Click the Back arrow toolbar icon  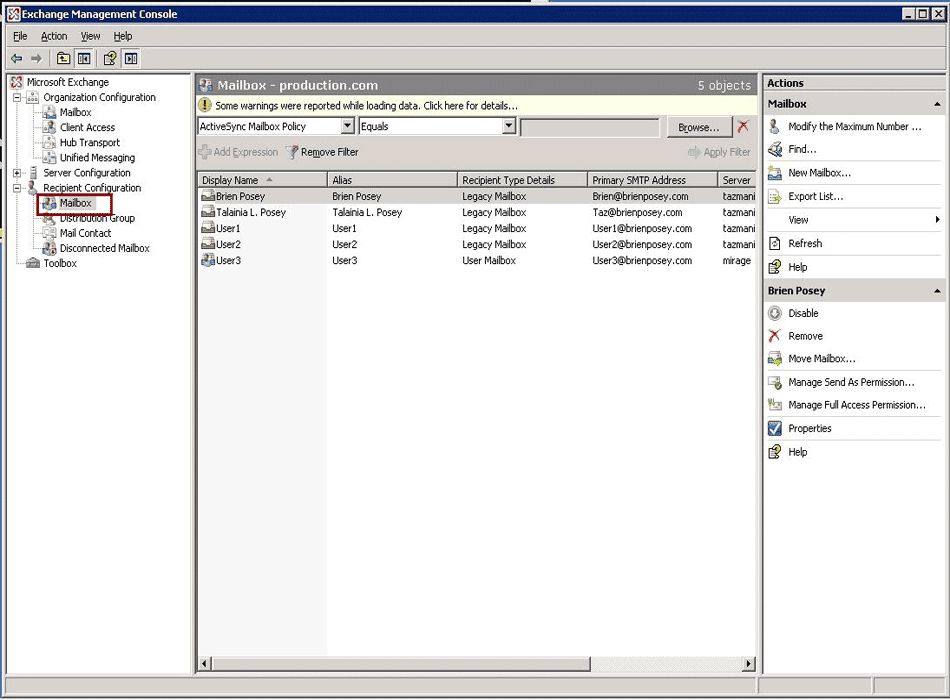coord(17,59)
